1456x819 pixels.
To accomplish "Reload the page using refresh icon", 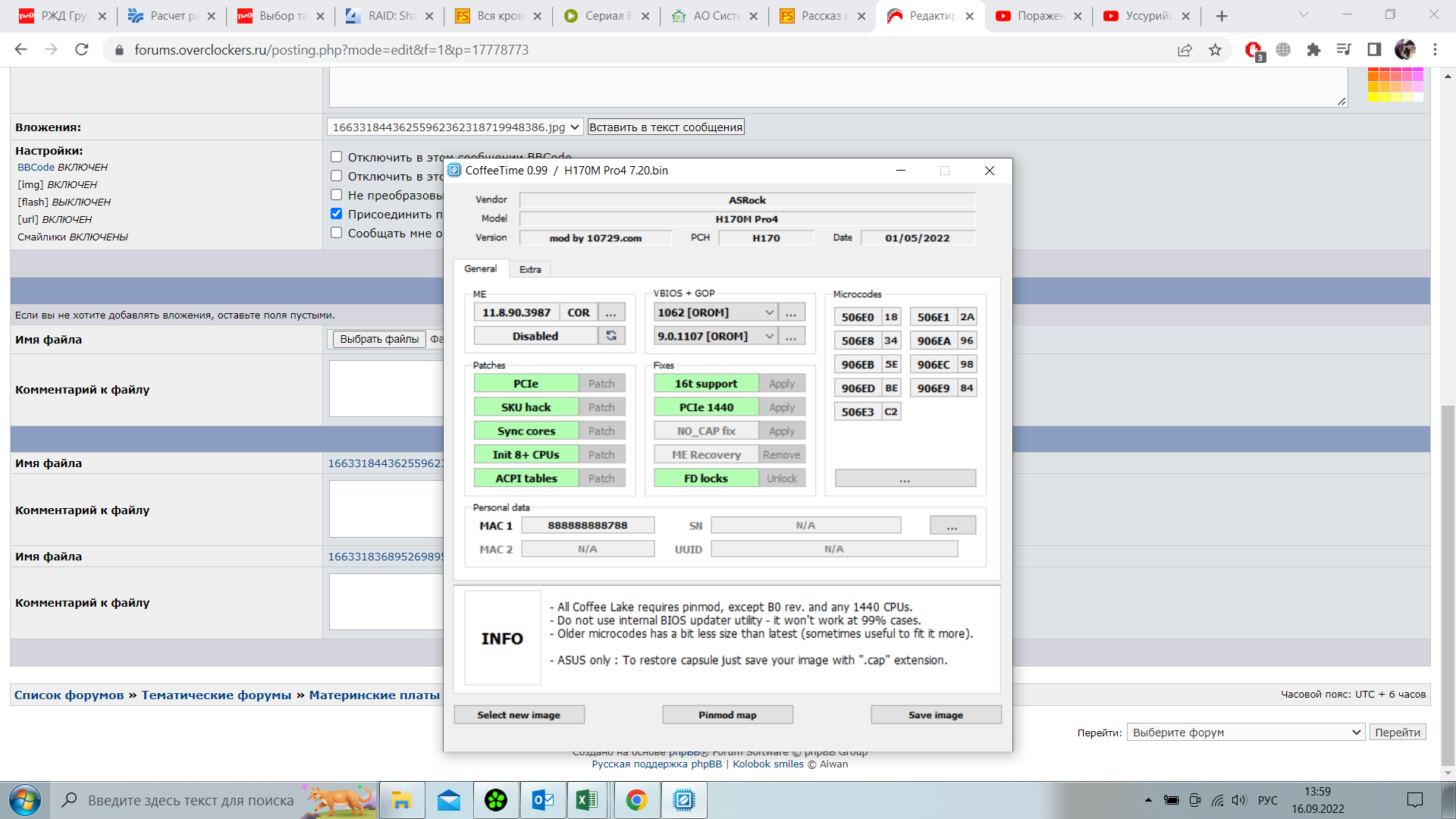I will point(82,50).
